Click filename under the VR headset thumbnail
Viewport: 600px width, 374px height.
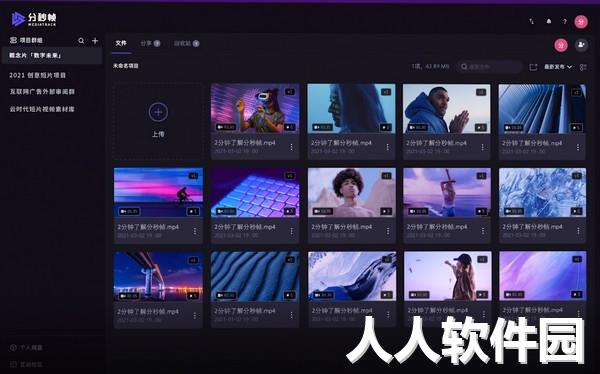coord(245,143)
